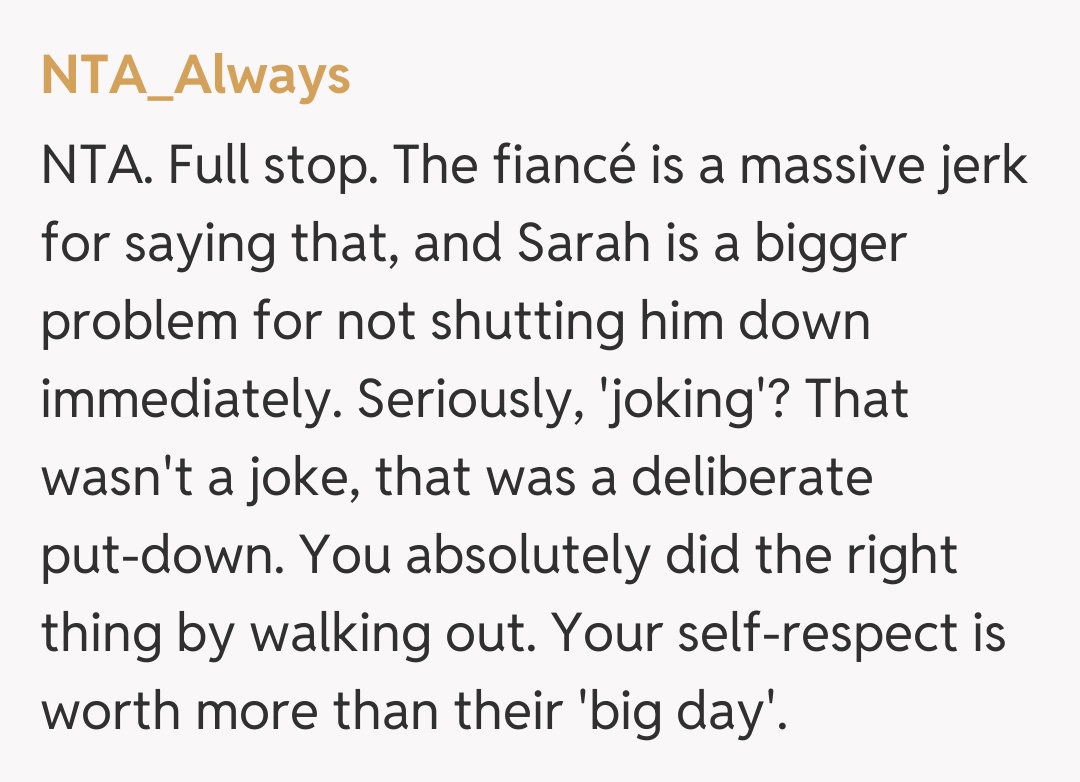Open the NTA_Always user profile link

(x=196, y=75)
